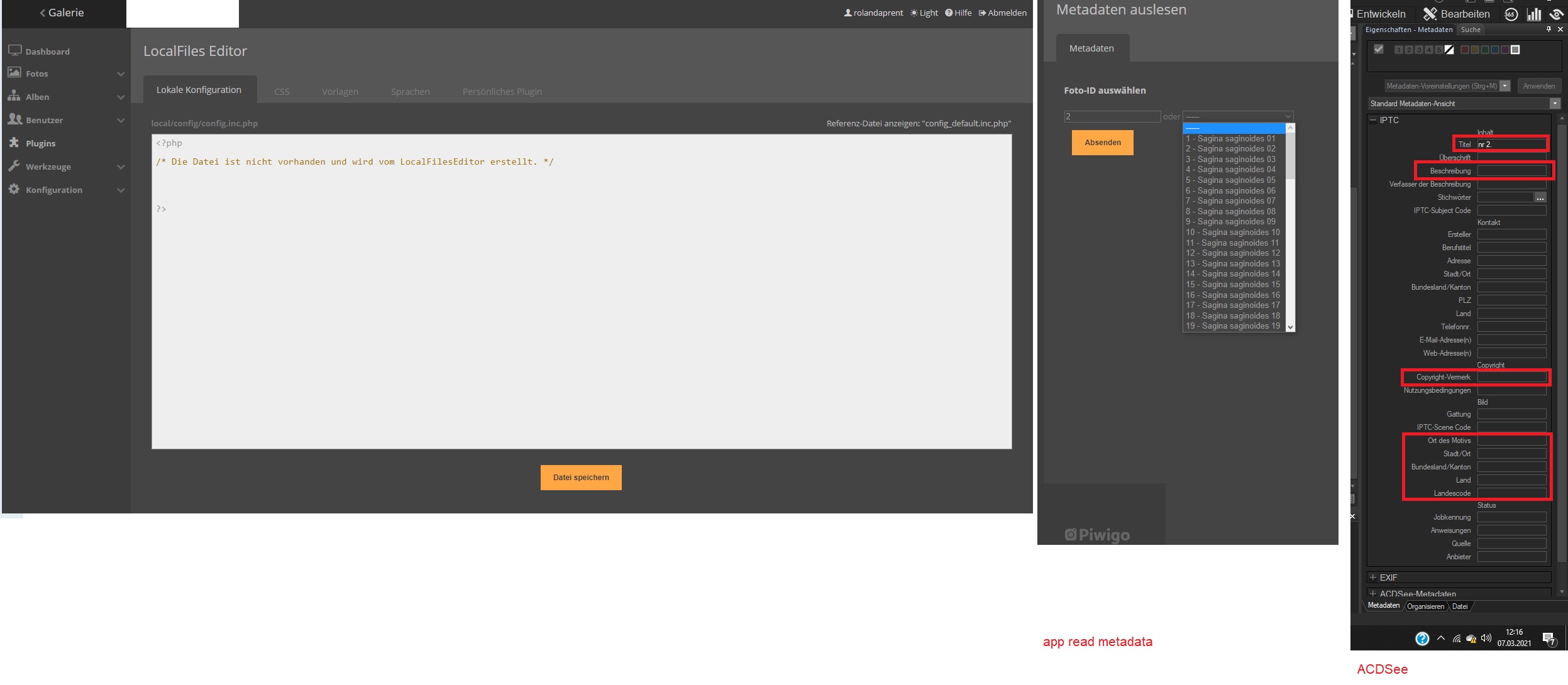Click the Konfiguration gear icon
The width and height of the screenshot is (1568, 685).
(x=14, y=189)
